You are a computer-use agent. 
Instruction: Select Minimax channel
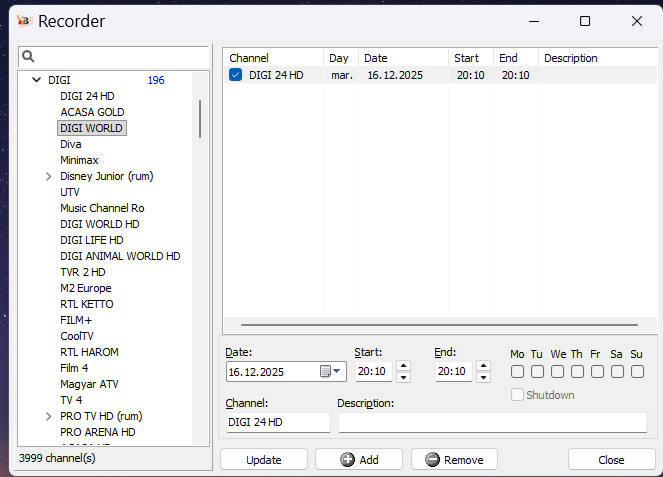(x=79, y=160)
